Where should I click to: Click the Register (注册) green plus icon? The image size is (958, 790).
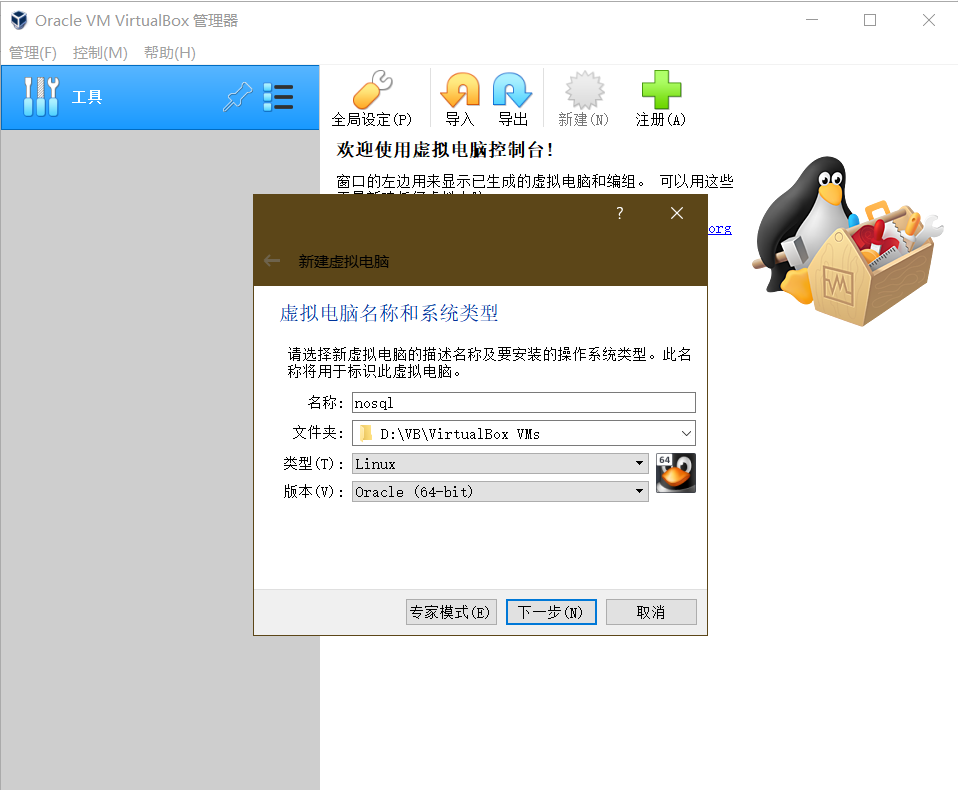pyautogui.click(x=660, y=98)
